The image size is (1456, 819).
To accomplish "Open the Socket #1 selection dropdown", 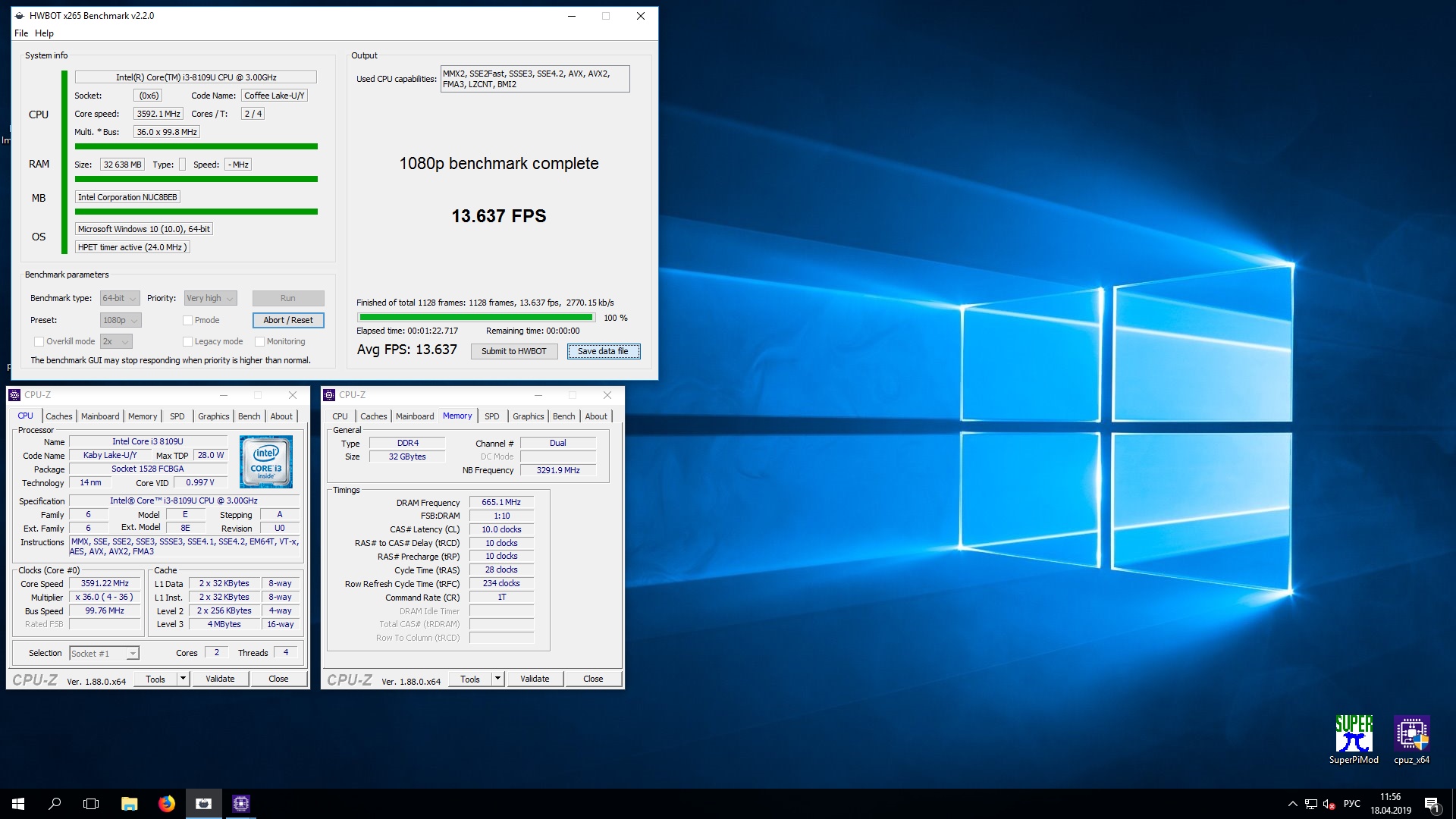I will coord(104,653).
